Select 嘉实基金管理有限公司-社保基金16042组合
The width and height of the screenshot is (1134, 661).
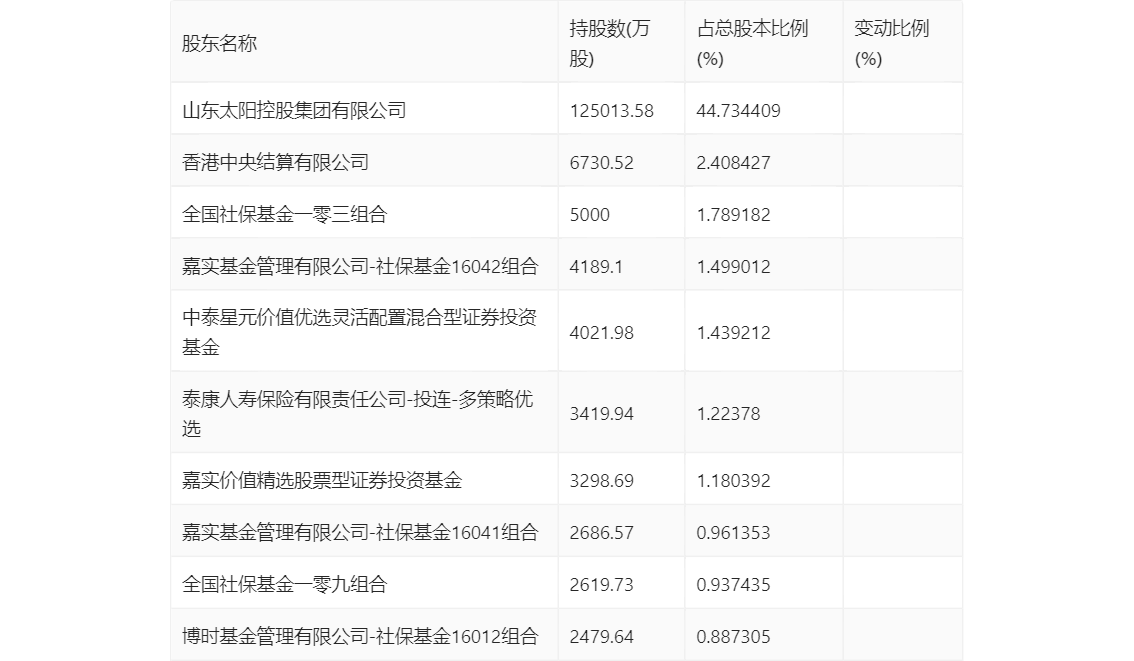pyautogui.click(x=360, y=267)
